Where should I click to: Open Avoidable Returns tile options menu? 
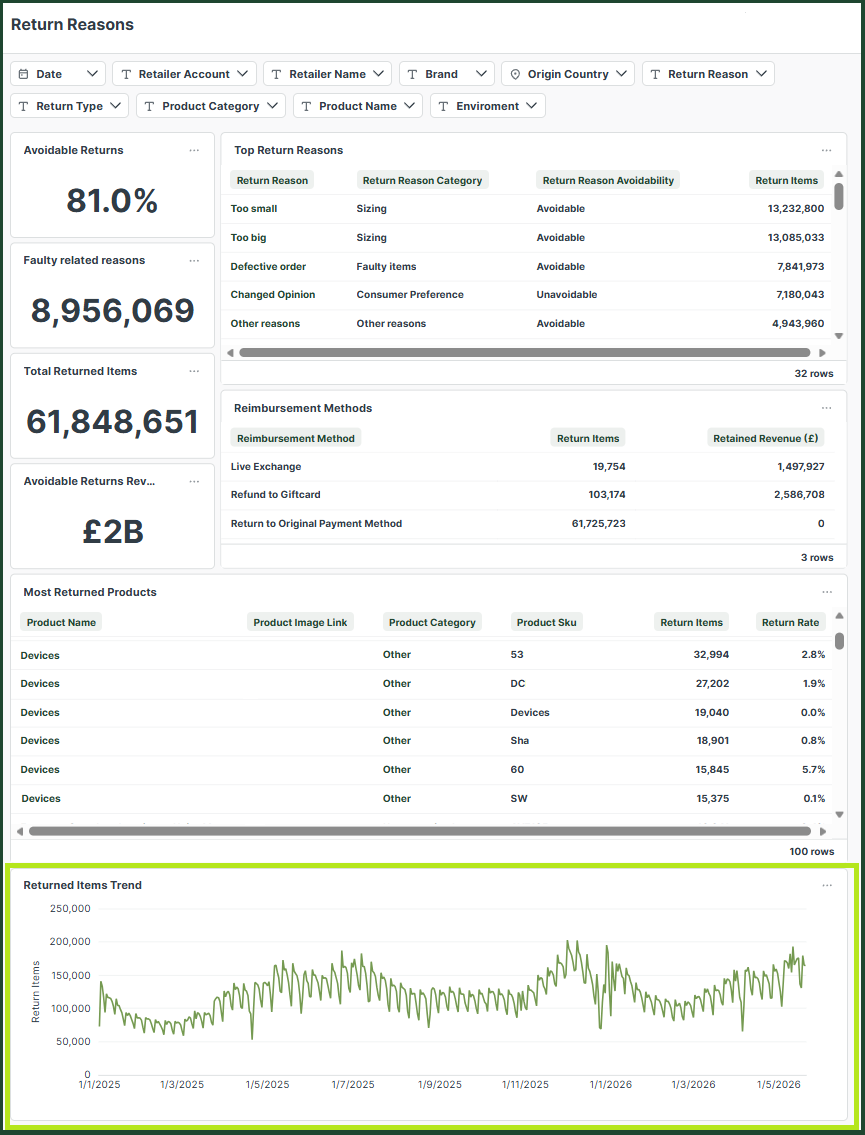click(194, 151)
